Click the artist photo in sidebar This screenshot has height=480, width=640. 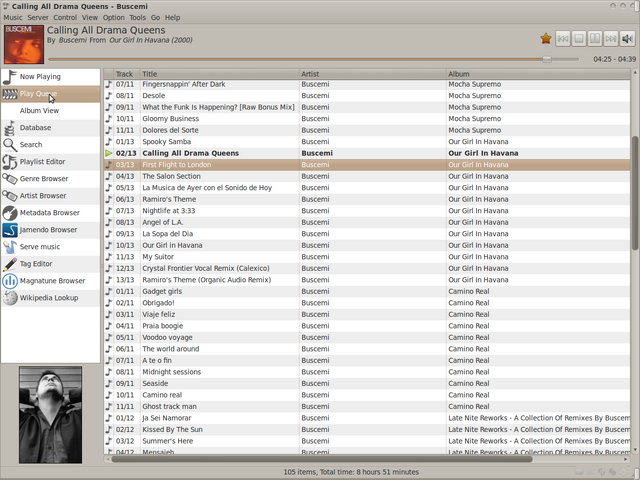click(x=51, y=415)
